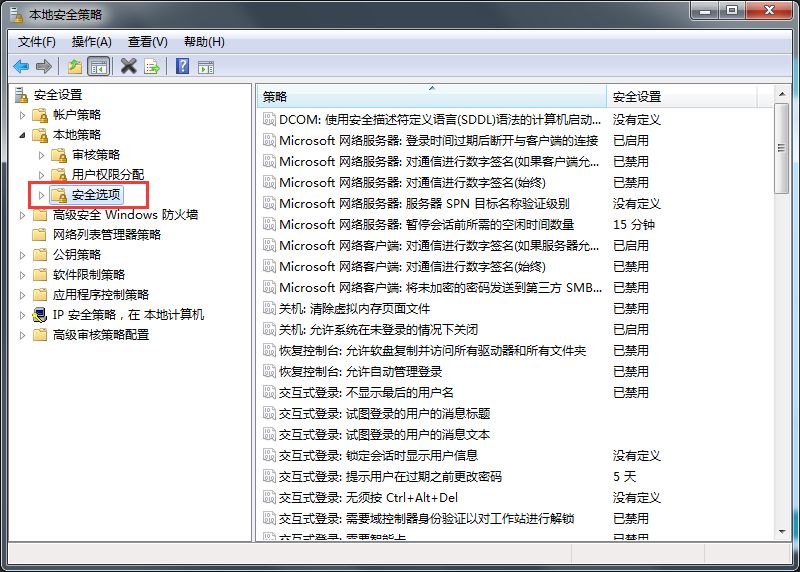Click the 帐户策略 folder icon
The height and width of the screenshot is (572, 800).
point(40,115)
